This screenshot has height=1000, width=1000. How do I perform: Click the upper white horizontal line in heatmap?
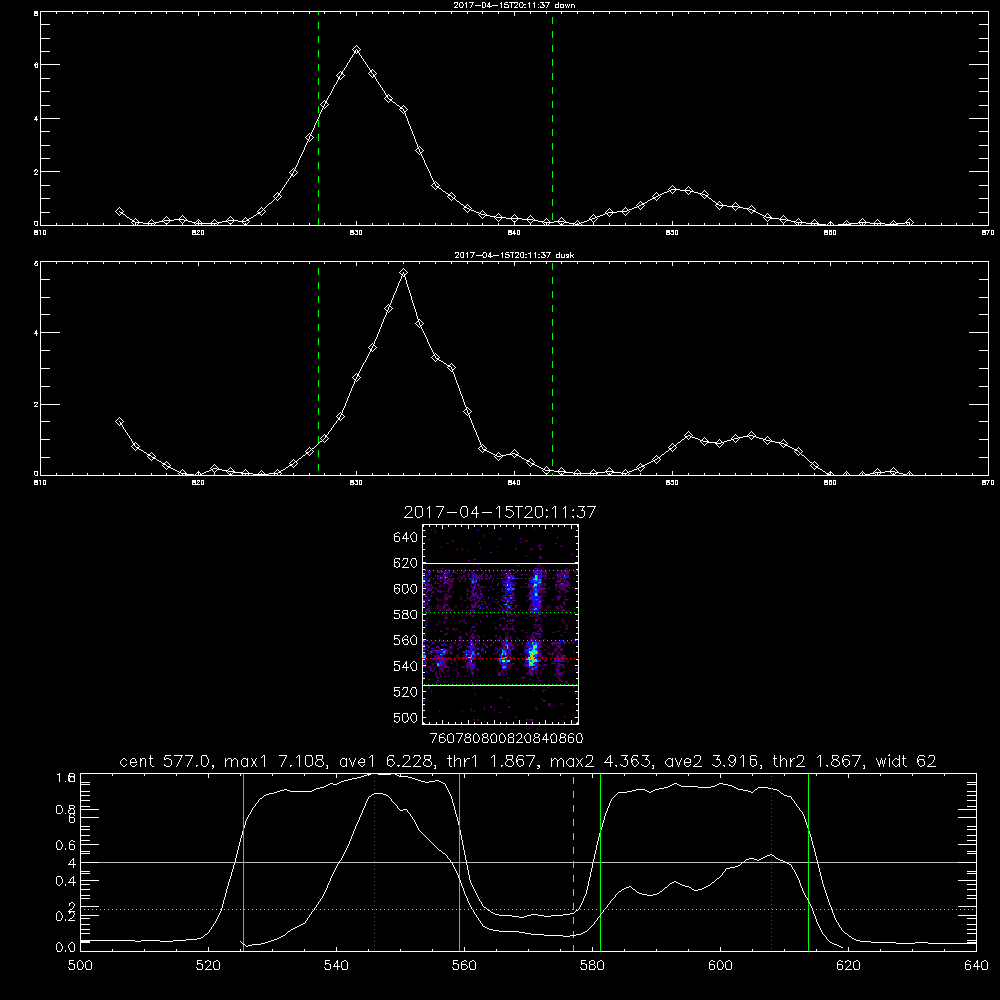click(500, 564)
